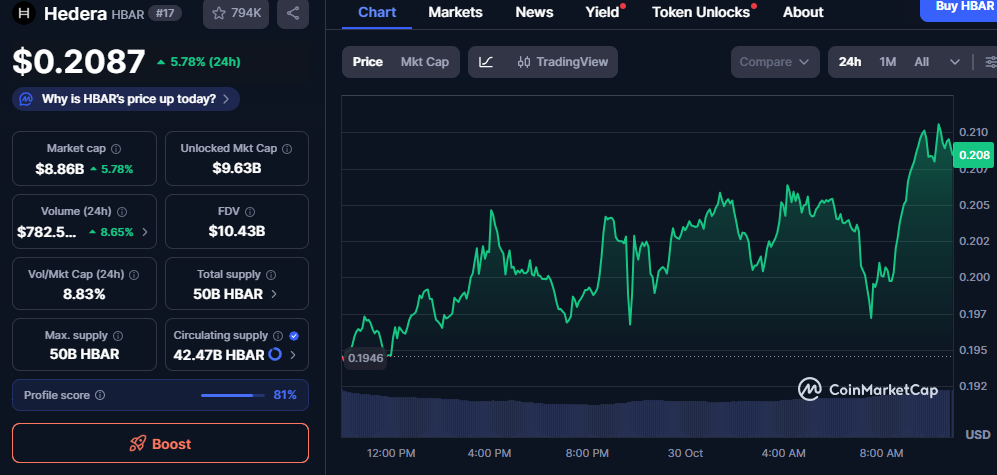997x475 pixels.
Task: Open the Markets tab
Action: pyautogui.click(x=455, y=12)
